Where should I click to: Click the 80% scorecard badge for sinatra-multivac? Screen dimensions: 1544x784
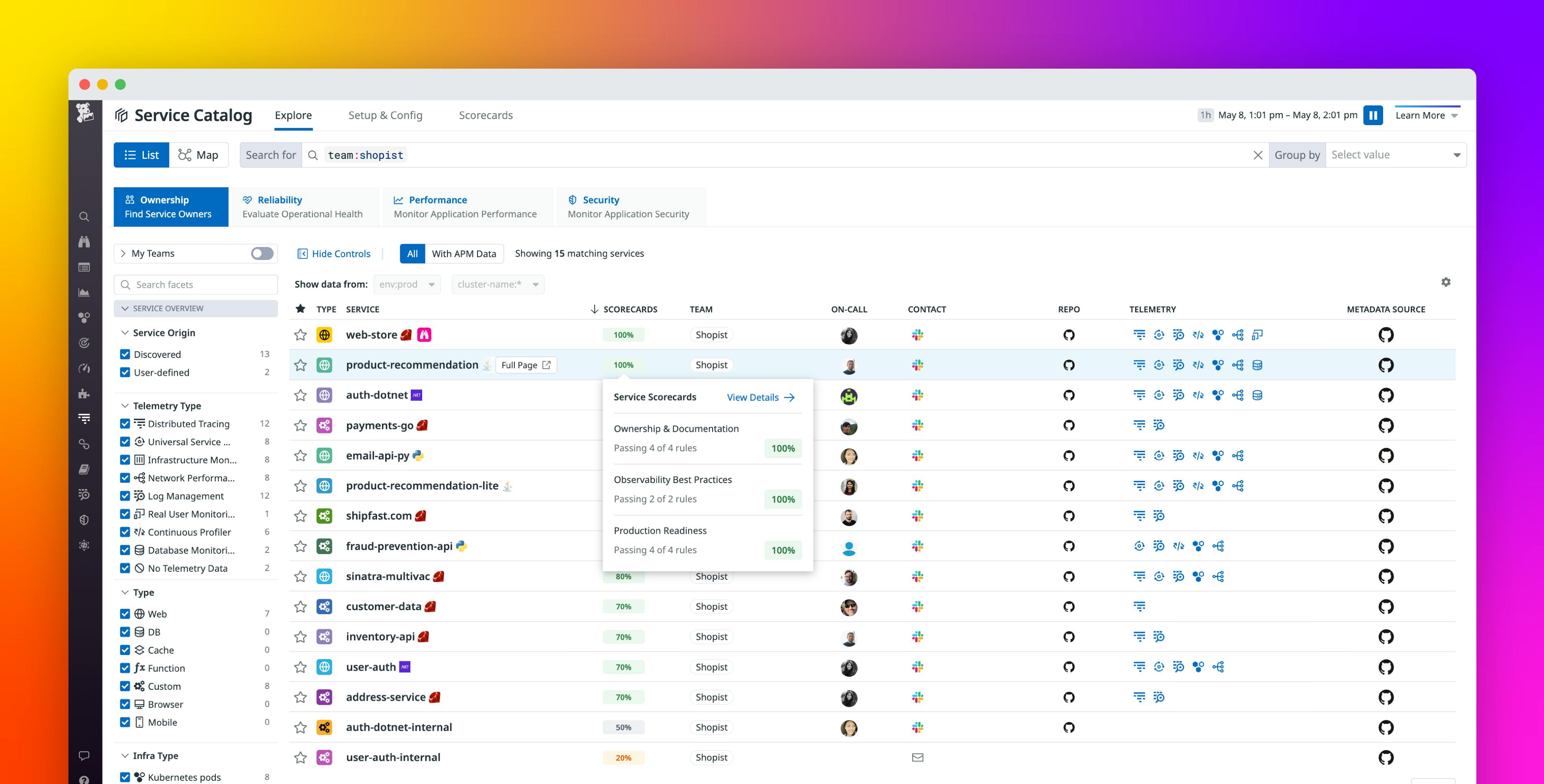[623, 576]
